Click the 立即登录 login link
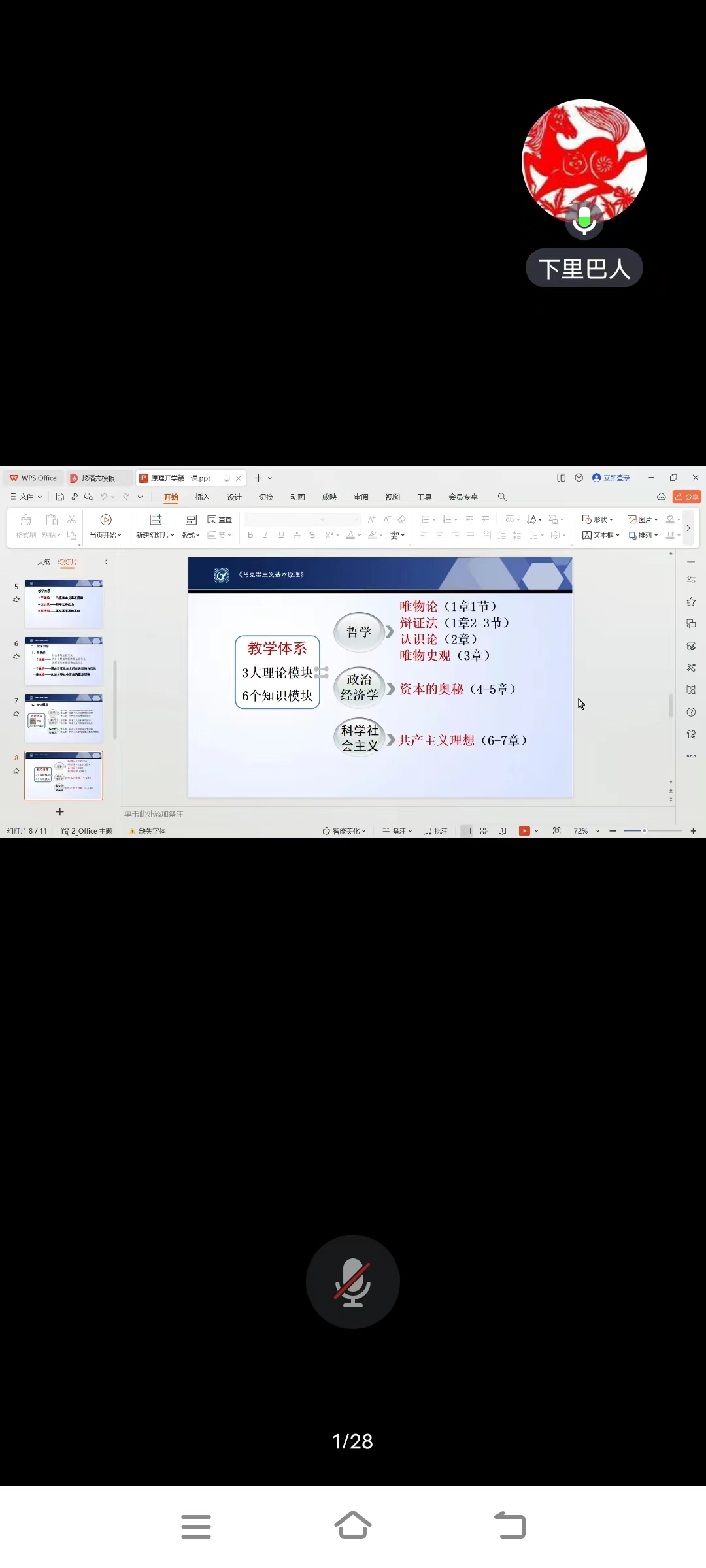The image size is (706, 1568). [x=612, y=478]
